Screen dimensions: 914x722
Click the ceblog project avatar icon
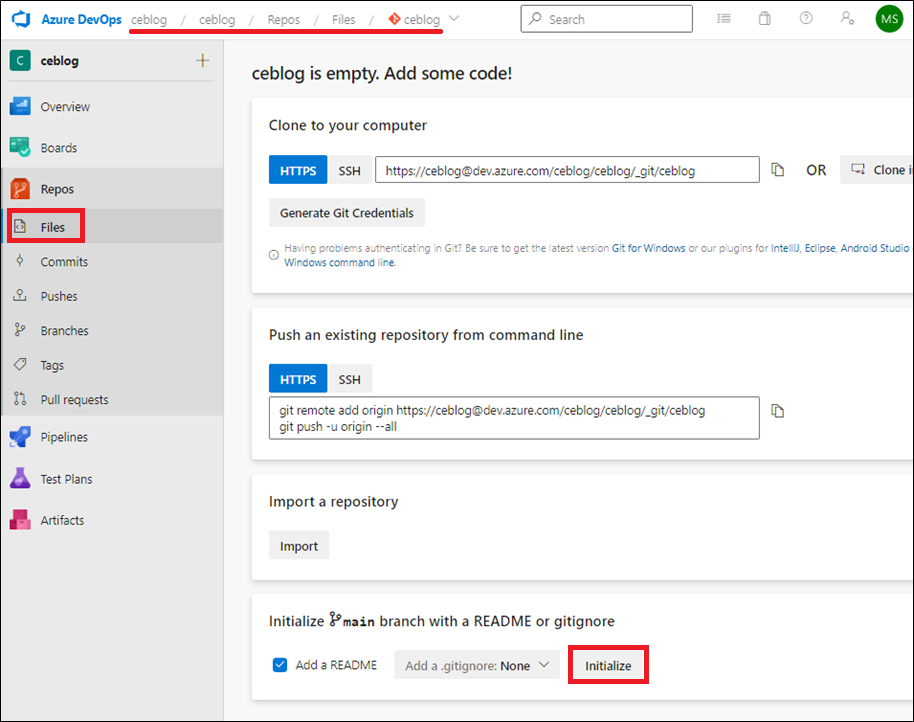20,60
